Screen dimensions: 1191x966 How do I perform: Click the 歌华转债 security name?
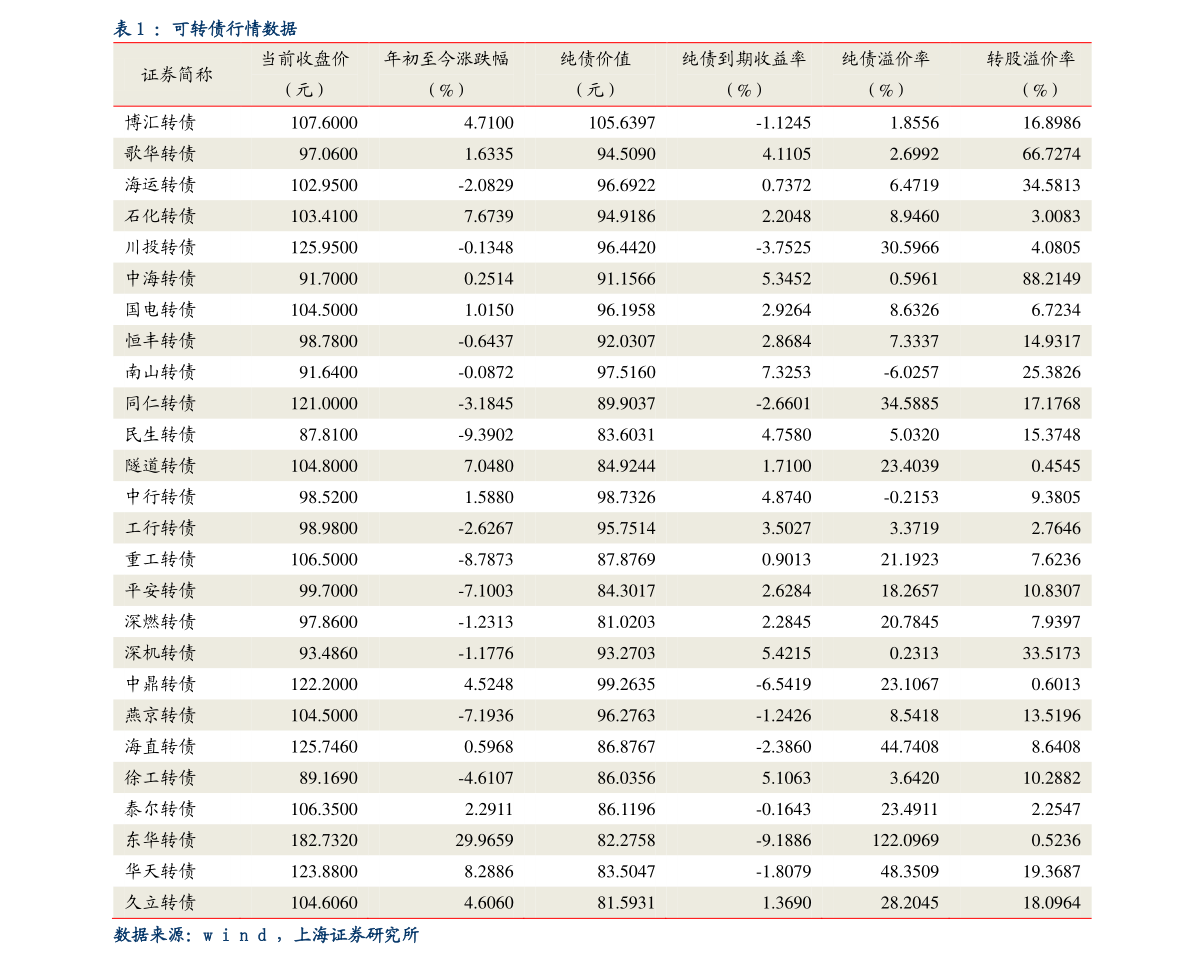coord(160,154)
